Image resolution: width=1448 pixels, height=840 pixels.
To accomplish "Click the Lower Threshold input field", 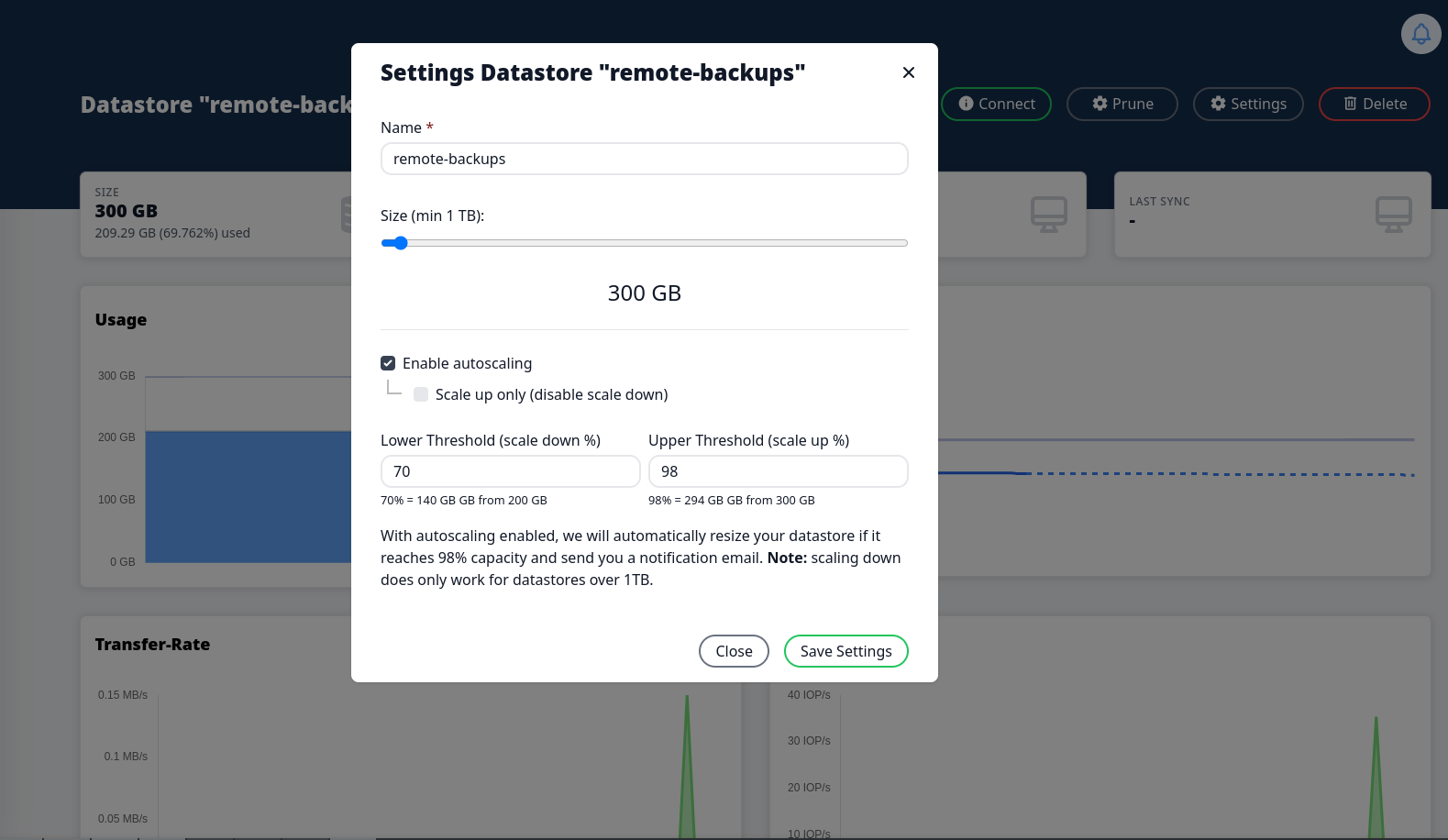I will coord(510,471).
